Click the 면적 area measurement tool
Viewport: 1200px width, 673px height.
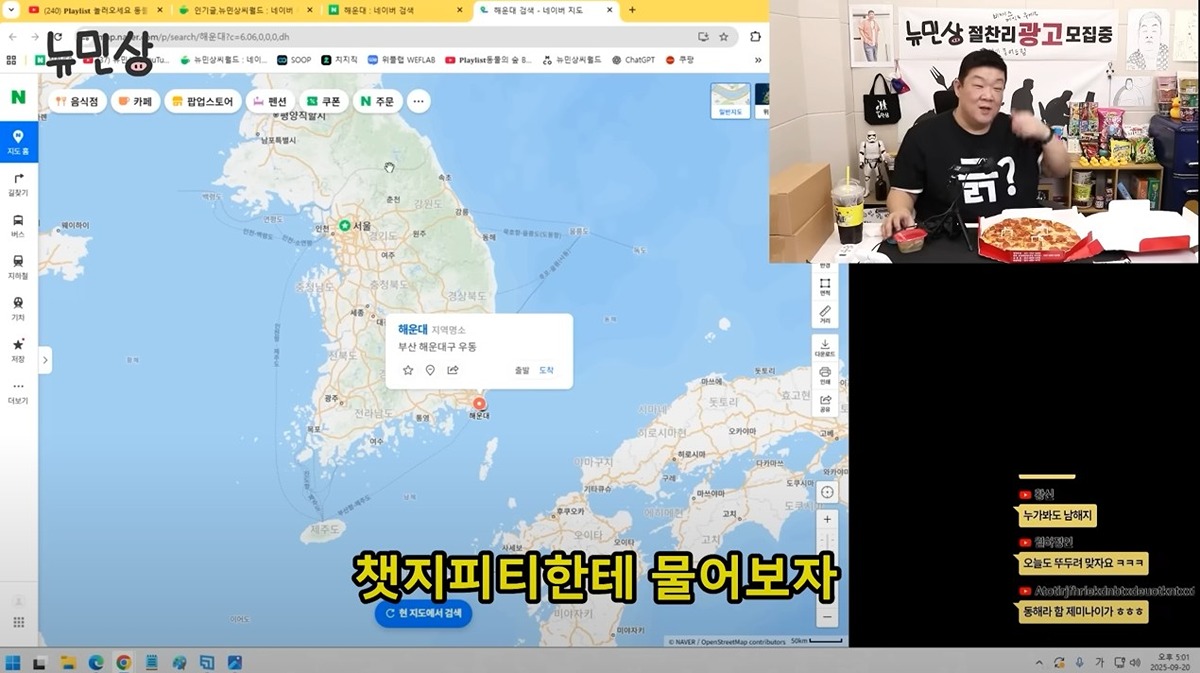tap(825, 286)
